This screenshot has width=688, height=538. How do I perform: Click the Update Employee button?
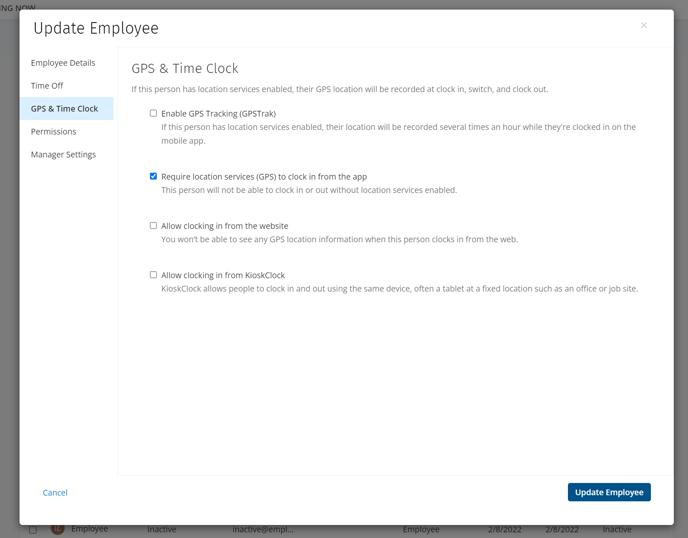[609, 492]
